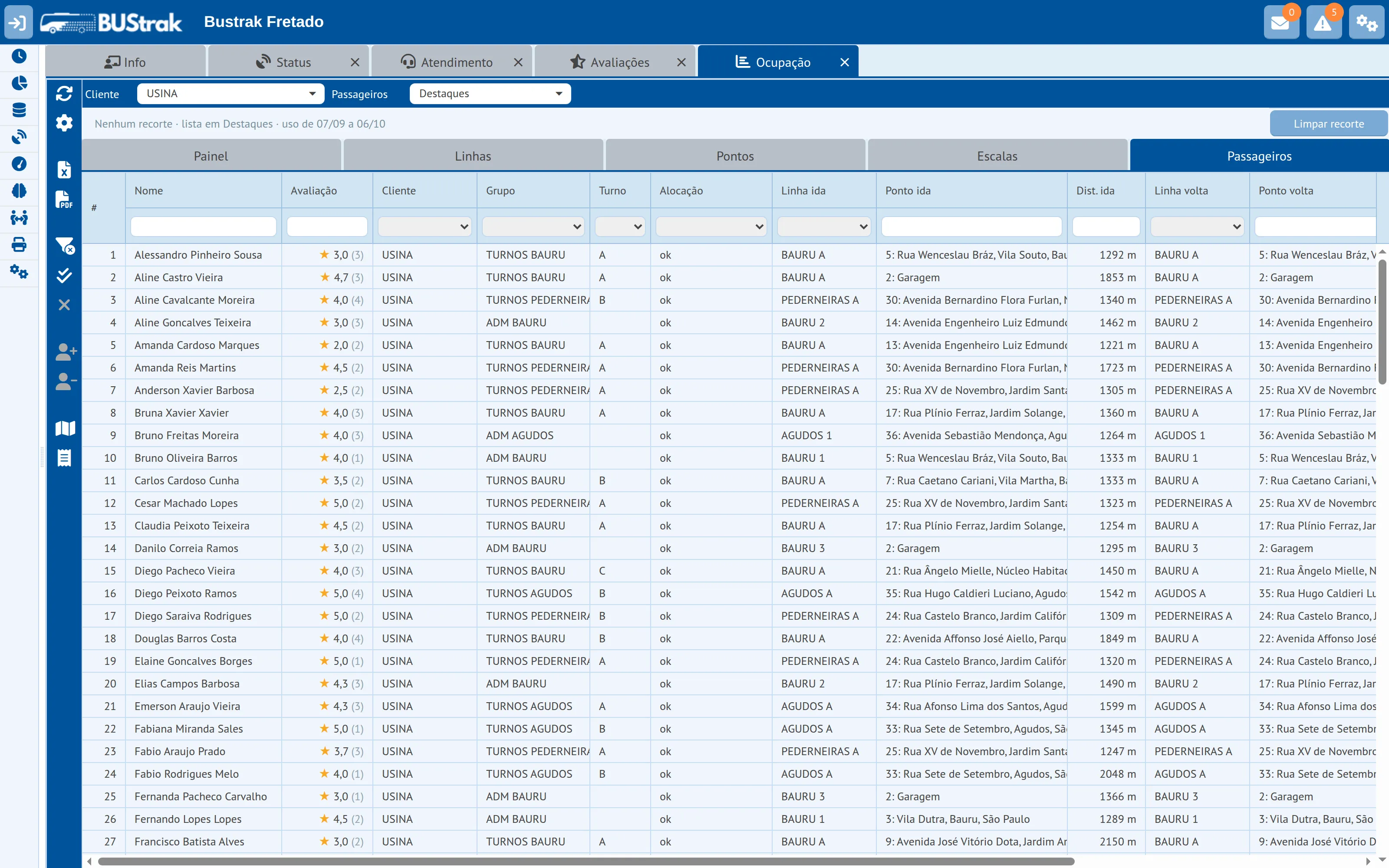Image resolution: width=1389 pixels, height=868 pixels.
Task: Open the warning alerts icon with badge 5
Action: click(1323, 23)
